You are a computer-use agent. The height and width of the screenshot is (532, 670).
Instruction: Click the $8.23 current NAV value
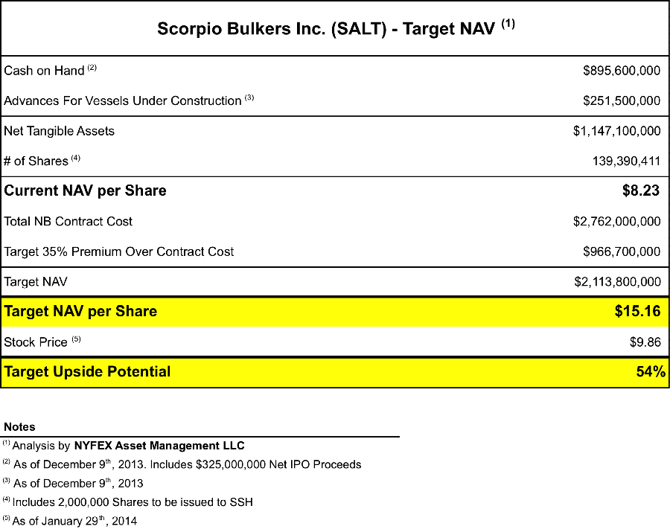(x=641, y=191)
